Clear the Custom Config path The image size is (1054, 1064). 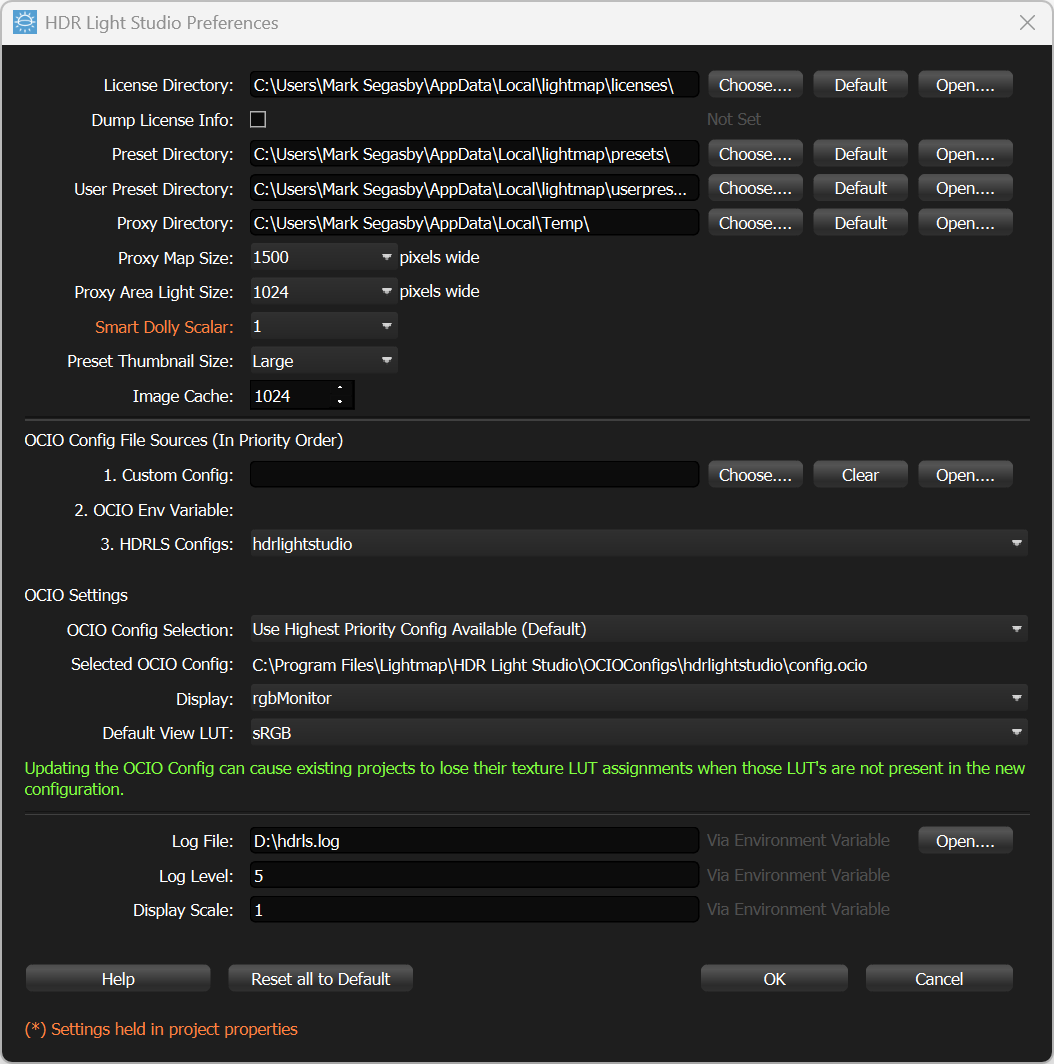pos(860,475)
